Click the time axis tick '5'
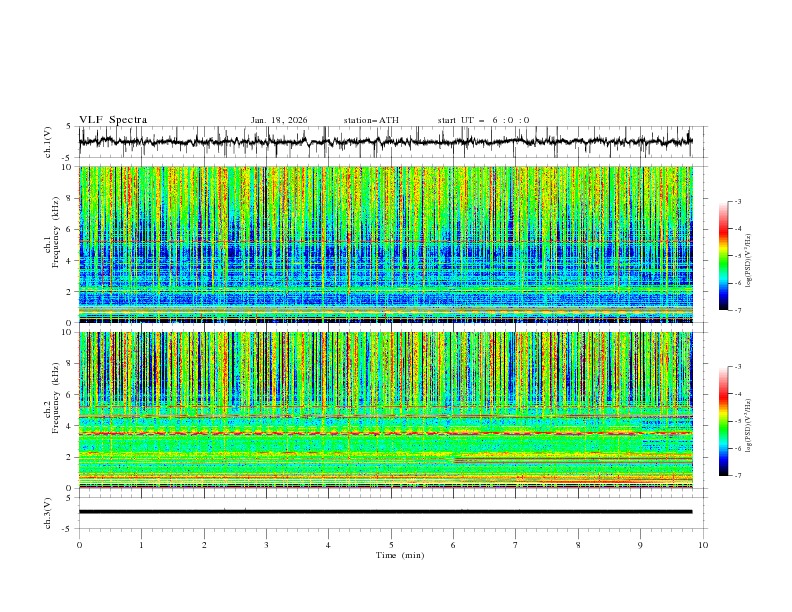The image size is (792, 612). pos(391,545)
